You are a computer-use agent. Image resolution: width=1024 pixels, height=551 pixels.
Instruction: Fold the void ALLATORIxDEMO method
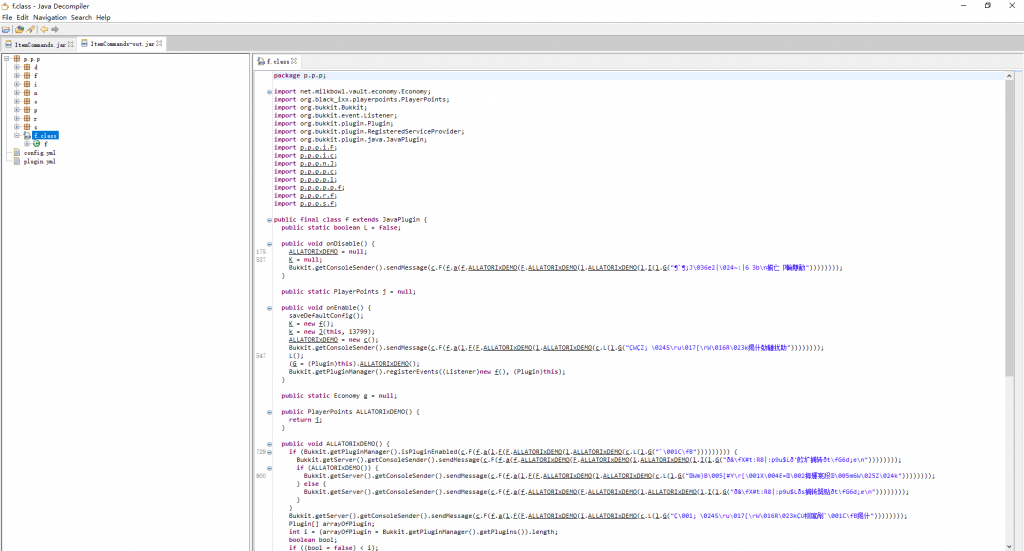click(x=269, y=444)
